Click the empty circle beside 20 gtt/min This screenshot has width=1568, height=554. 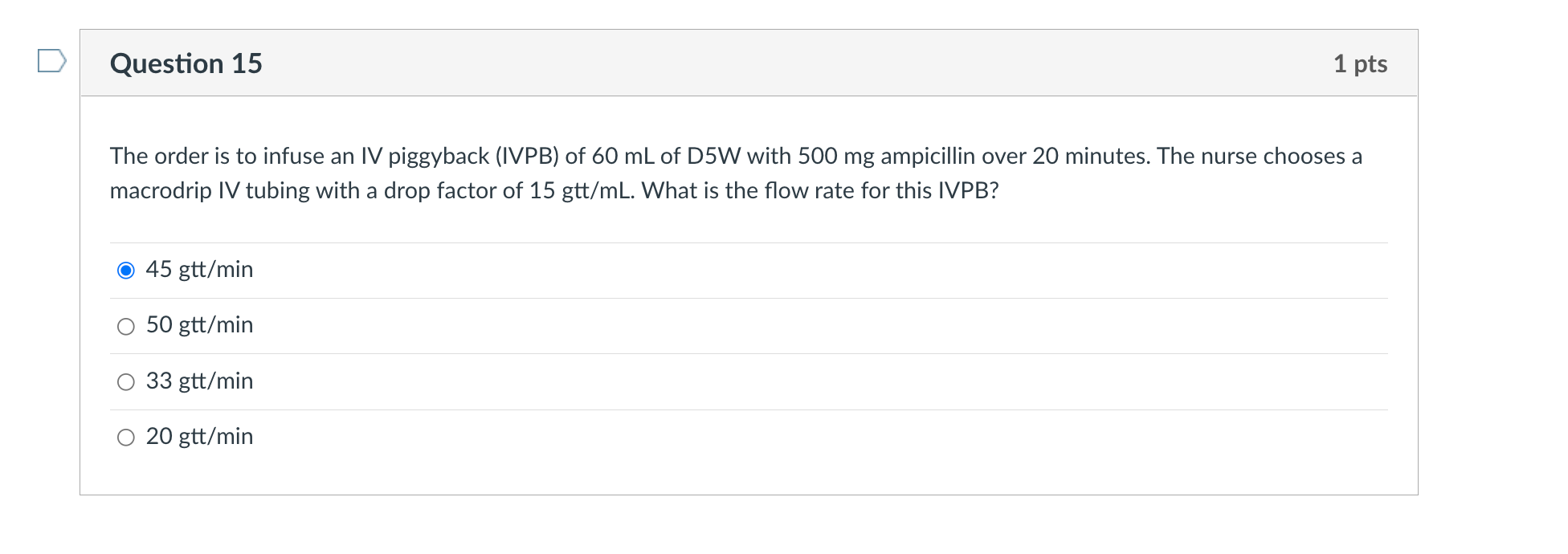tap(125, 438)
